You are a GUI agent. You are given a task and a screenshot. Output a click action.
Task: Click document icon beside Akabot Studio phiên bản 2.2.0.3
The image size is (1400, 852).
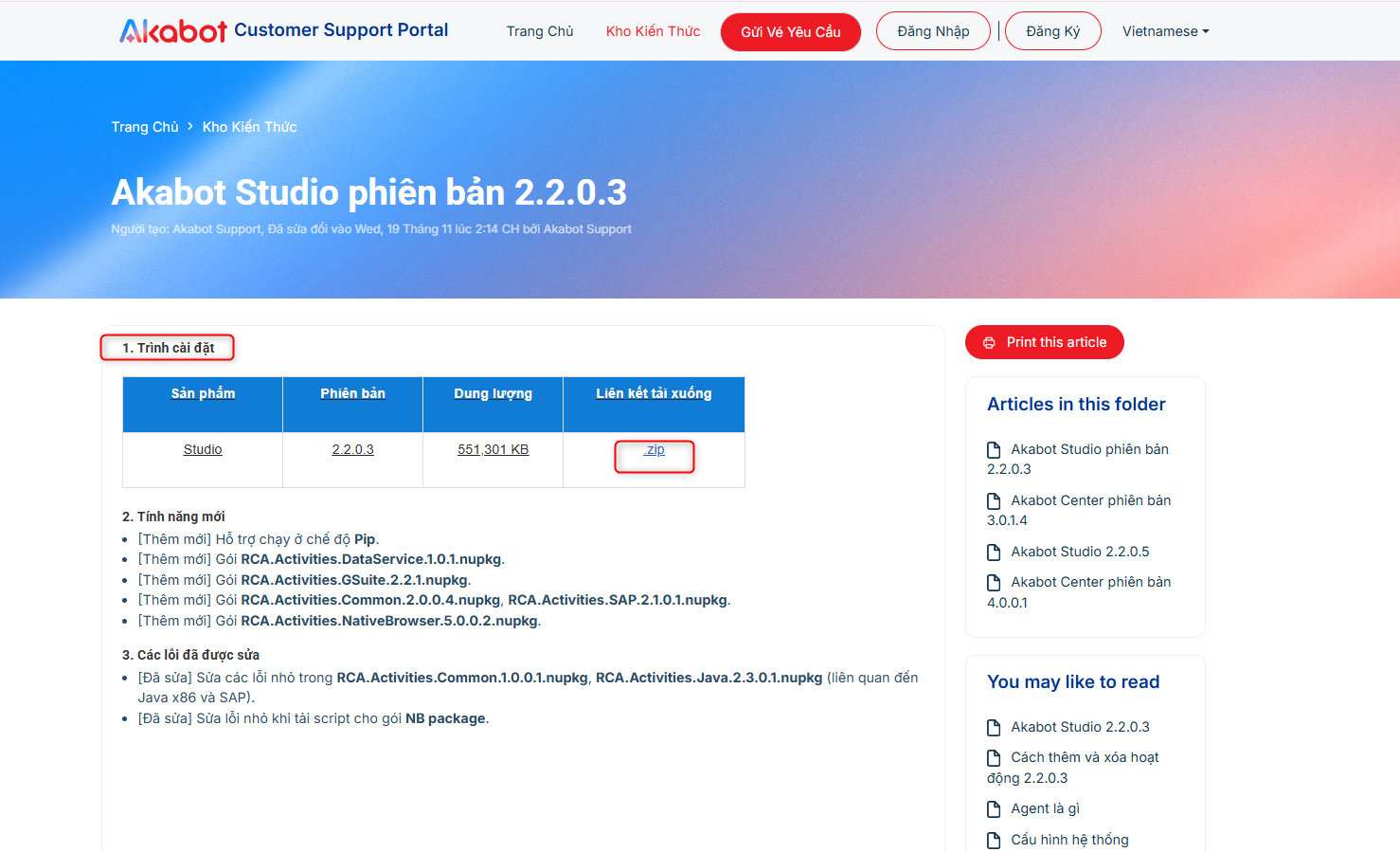994,449
